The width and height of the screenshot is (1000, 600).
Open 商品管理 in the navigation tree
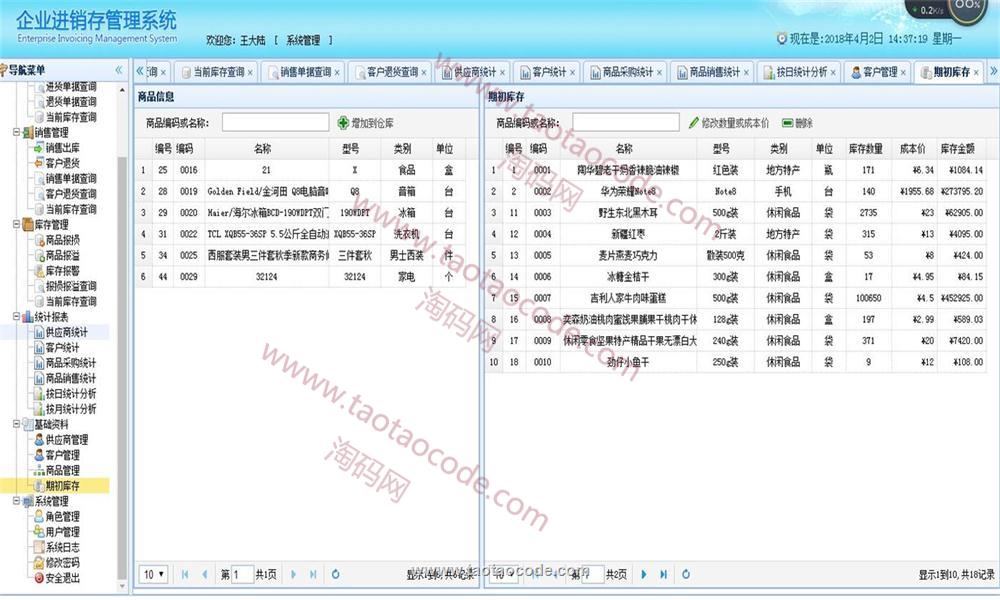coord(62,470)
